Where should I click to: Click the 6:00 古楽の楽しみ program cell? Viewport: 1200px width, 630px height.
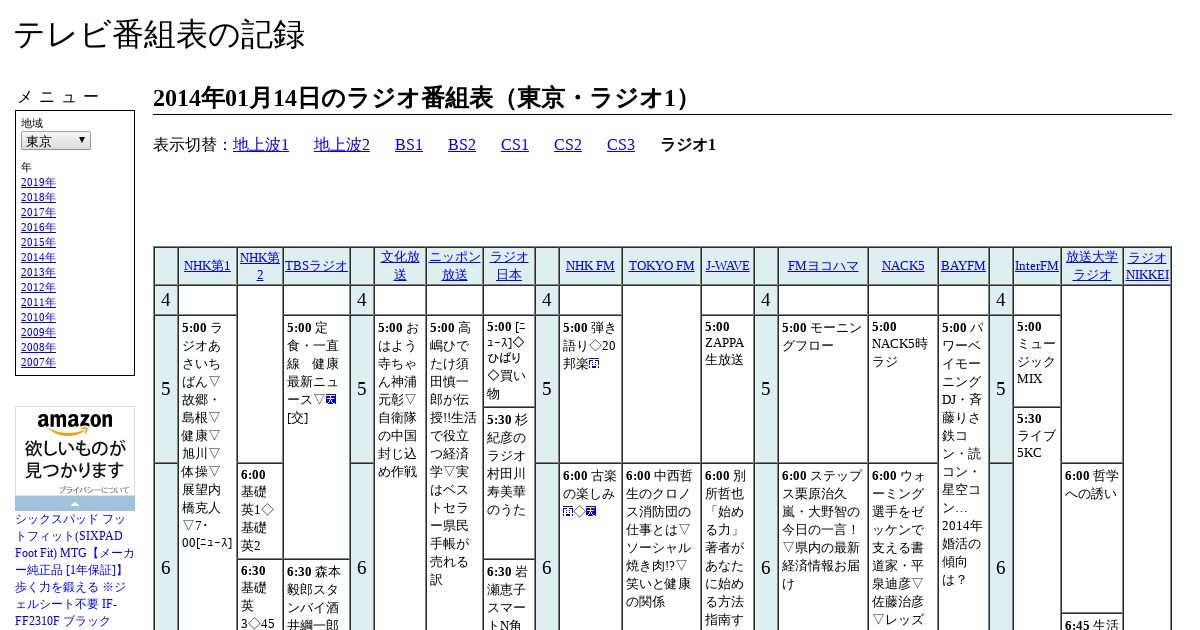coord(590,546)
